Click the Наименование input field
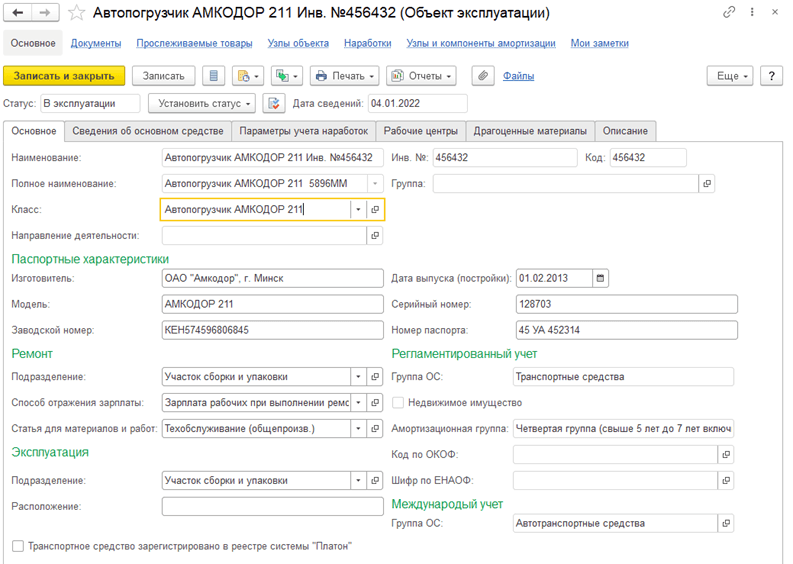Image resolution: width=793 pixels, height=564 pixels. pyautogui.click(x=273, y=158)
